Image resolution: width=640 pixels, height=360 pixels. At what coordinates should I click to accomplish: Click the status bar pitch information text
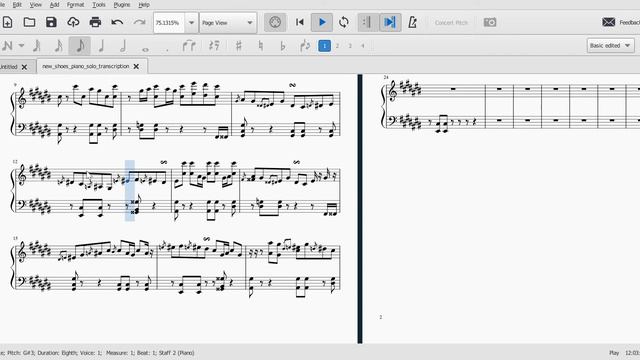tap(97, 353)
